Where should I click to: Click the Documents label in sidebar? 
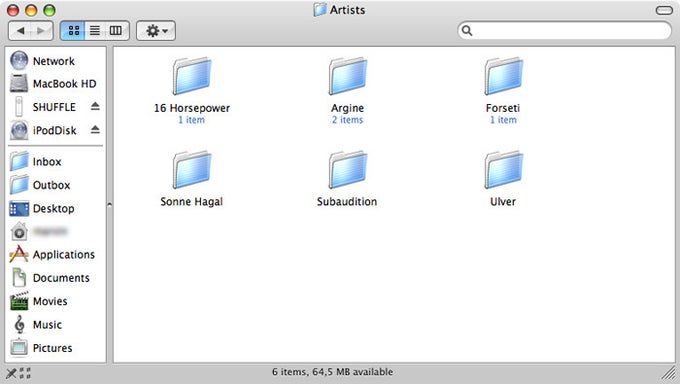(x=61, y=278)
